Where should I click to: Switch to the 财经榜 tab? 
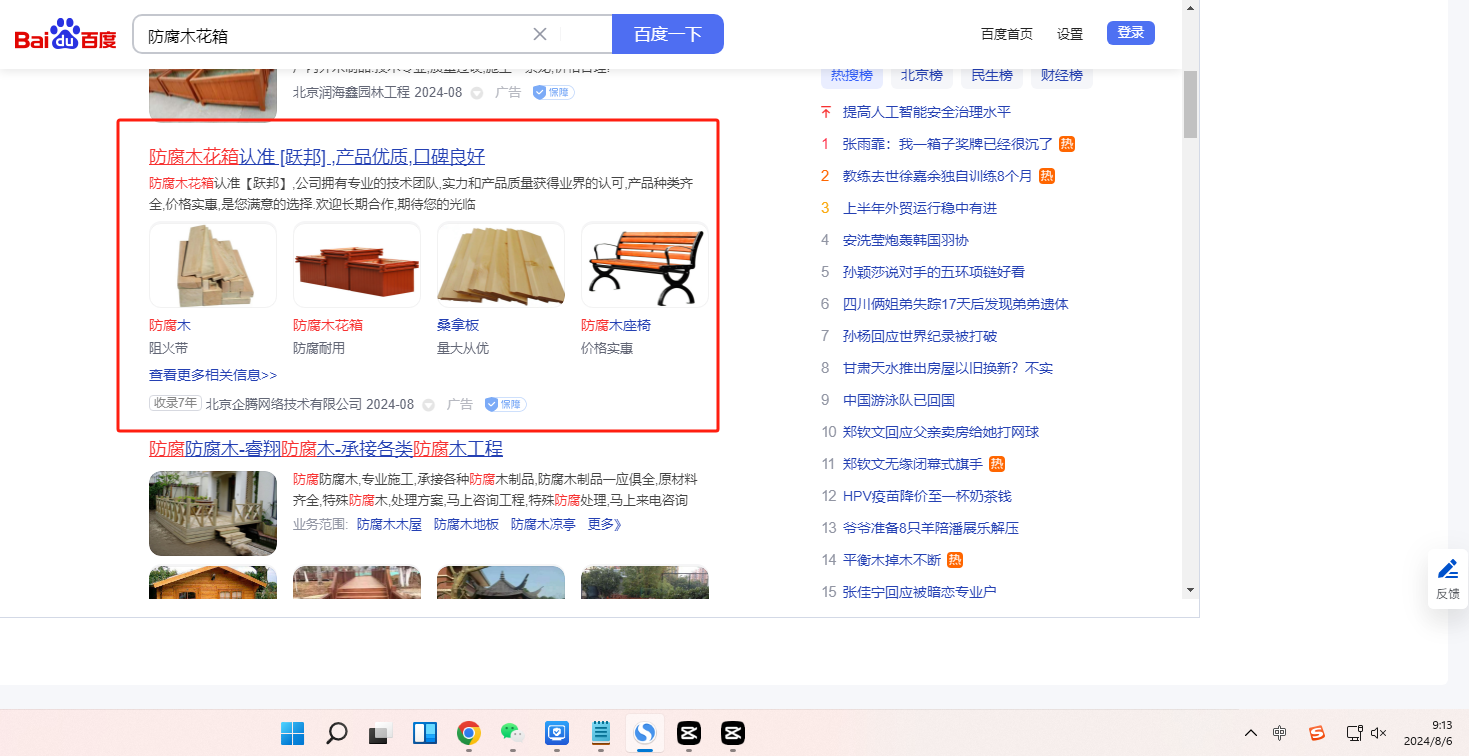point(1062,75)
